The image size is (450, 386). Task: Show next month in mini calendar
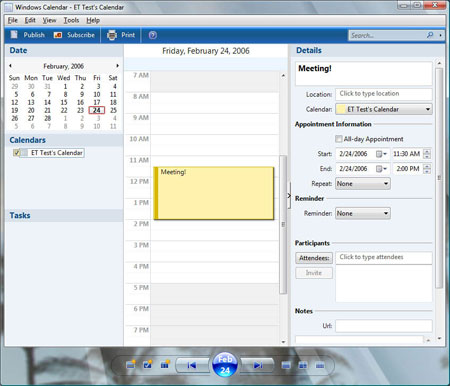click(117, 66)
